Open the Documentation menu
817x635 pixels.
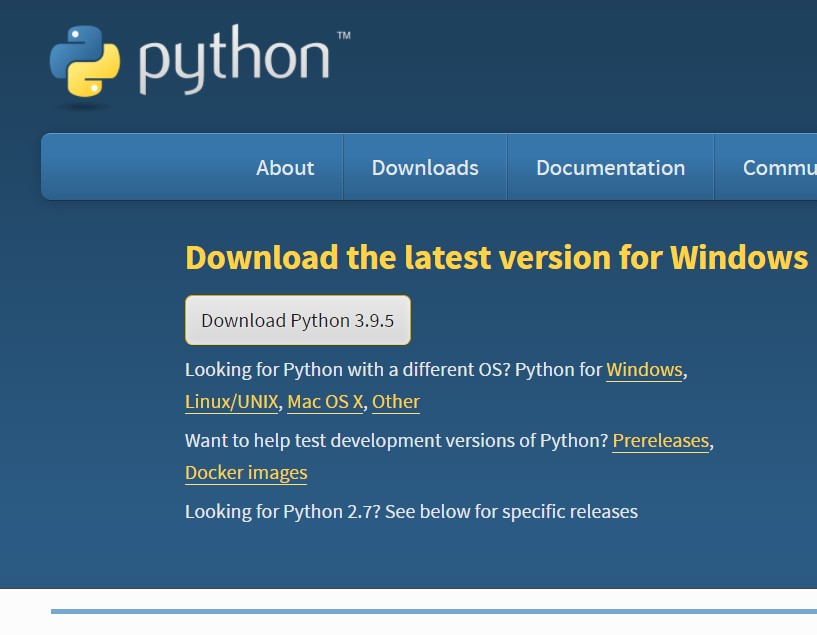[x=610, y=168]
